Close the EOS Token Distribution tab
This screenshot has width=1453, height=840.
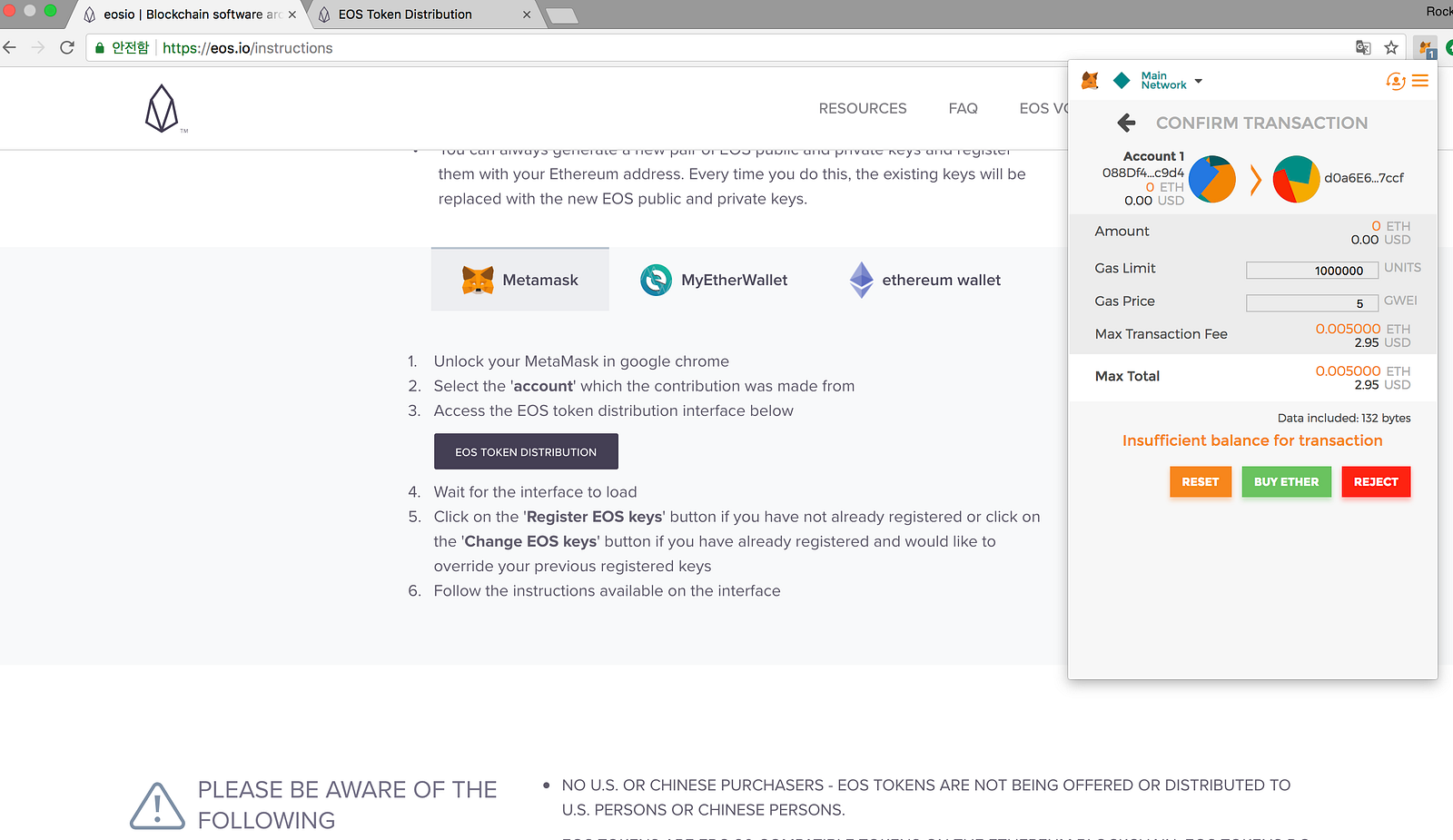(527, 15)
